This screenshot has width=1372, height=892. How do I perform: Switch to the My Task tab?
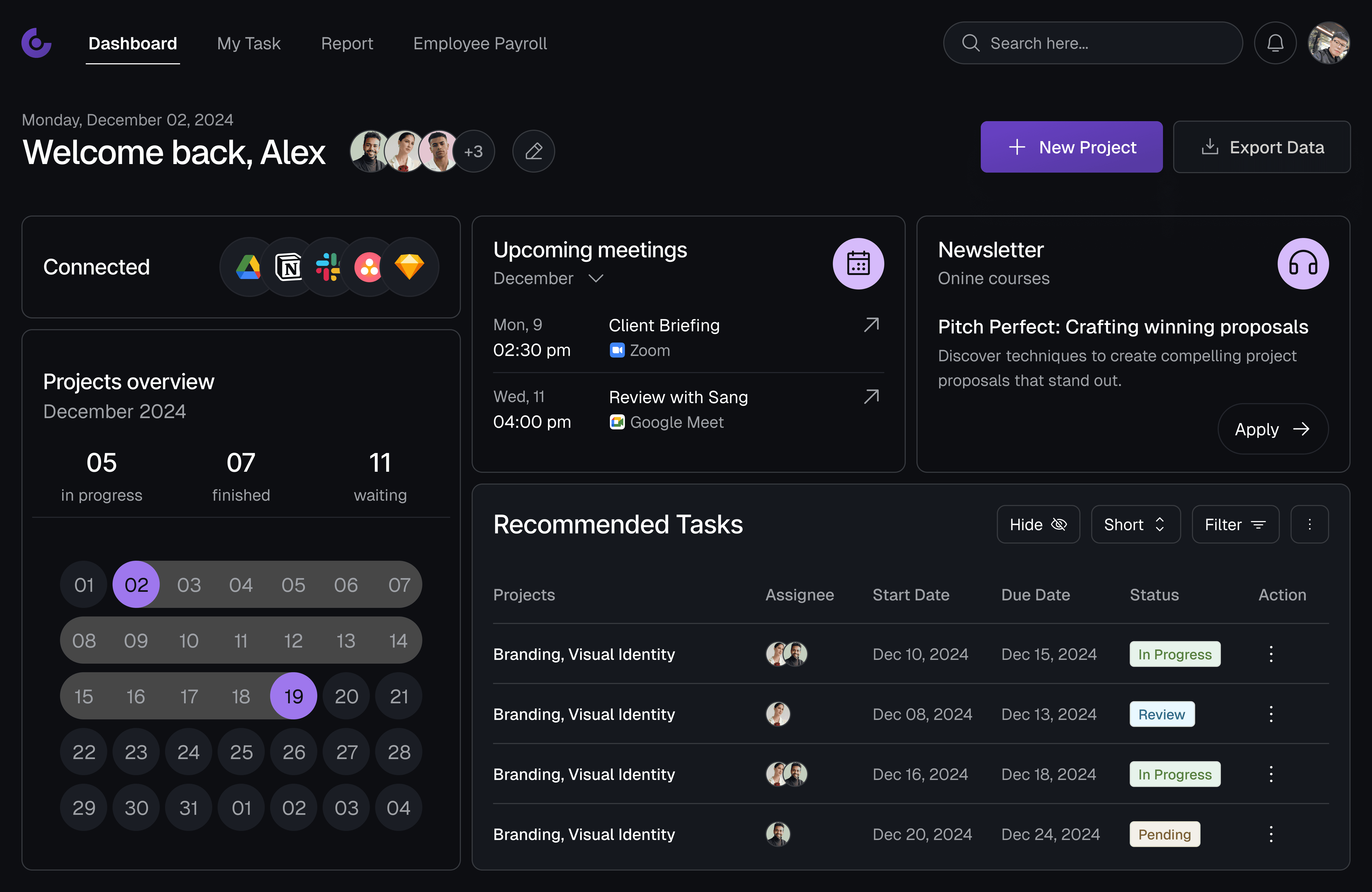[x=248, y=43]
